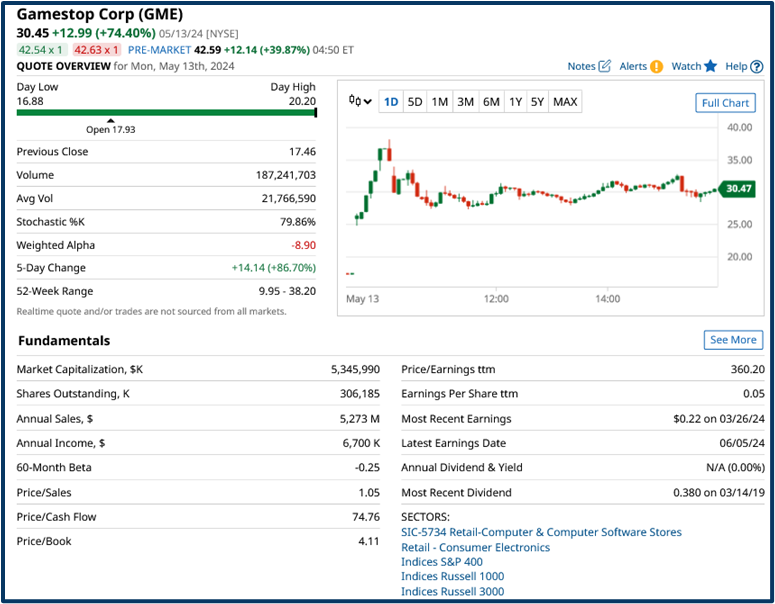This screenshot has height=604, width=775.
Task: Click the Watch star icon
Action: tap(710, 67)
